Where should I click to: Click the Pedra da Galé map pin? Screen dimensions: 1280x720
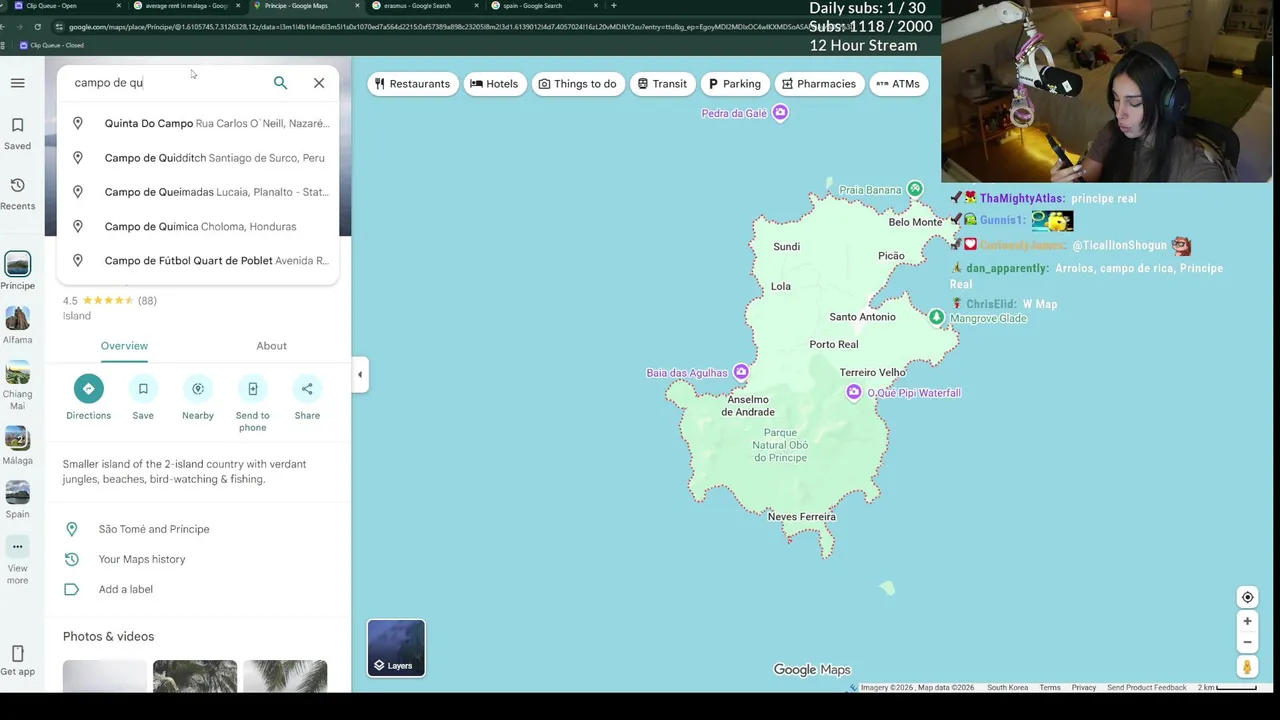coord(780,113)
